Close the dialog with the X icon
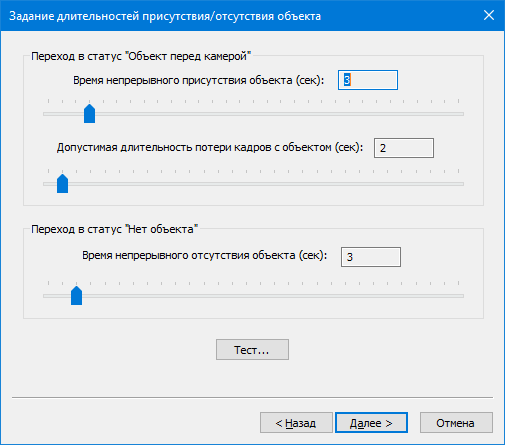The height and width of the screenshot is (445, 505). point(489,15)
